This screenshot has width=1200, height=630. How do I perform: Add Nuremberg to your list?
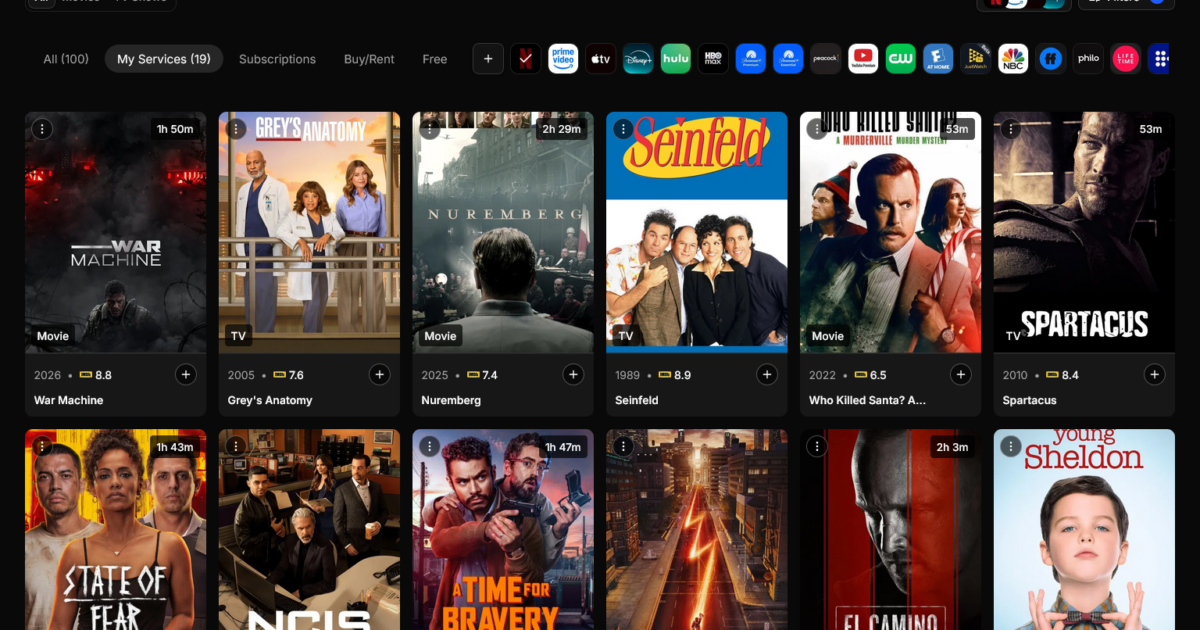coord(573,374)
